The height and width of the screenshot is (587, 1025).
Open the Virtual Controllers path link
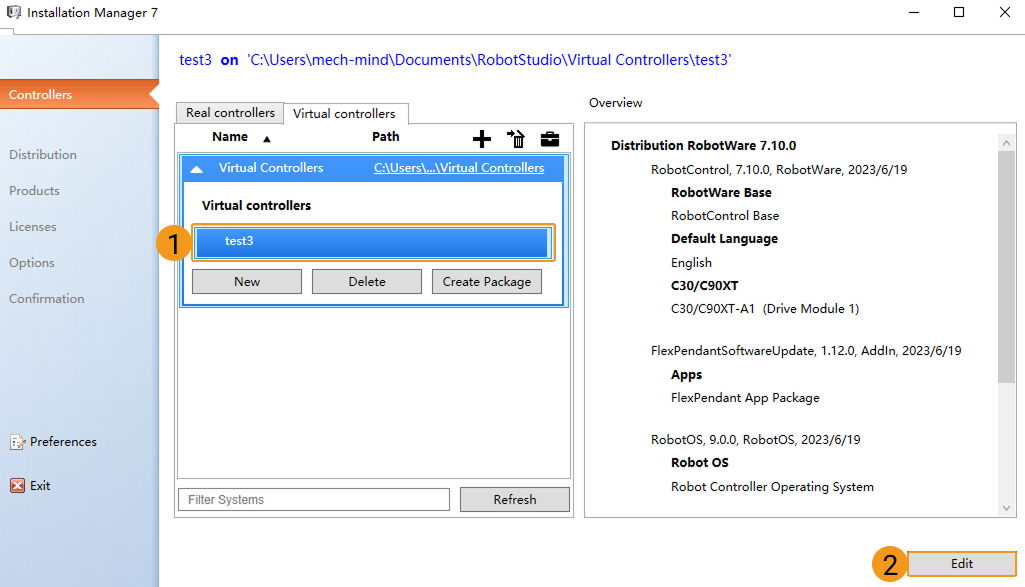[x=459, y=168]
